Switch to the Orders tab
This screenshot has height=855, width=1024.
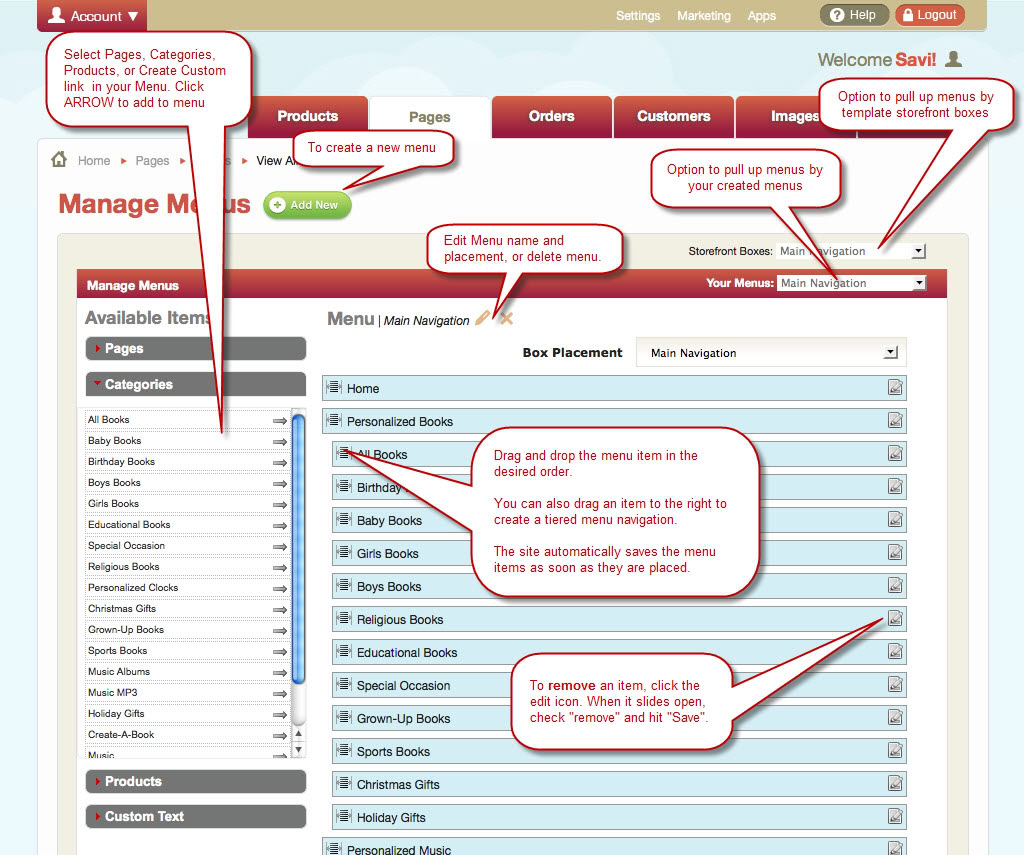pos(551,116)
